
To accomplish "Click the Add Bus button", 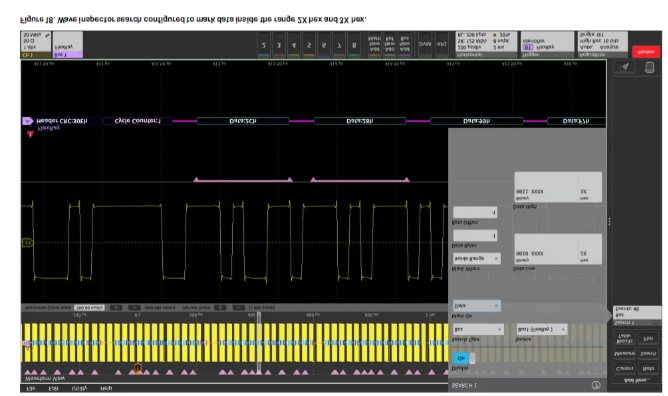I will tap(404, 45).
